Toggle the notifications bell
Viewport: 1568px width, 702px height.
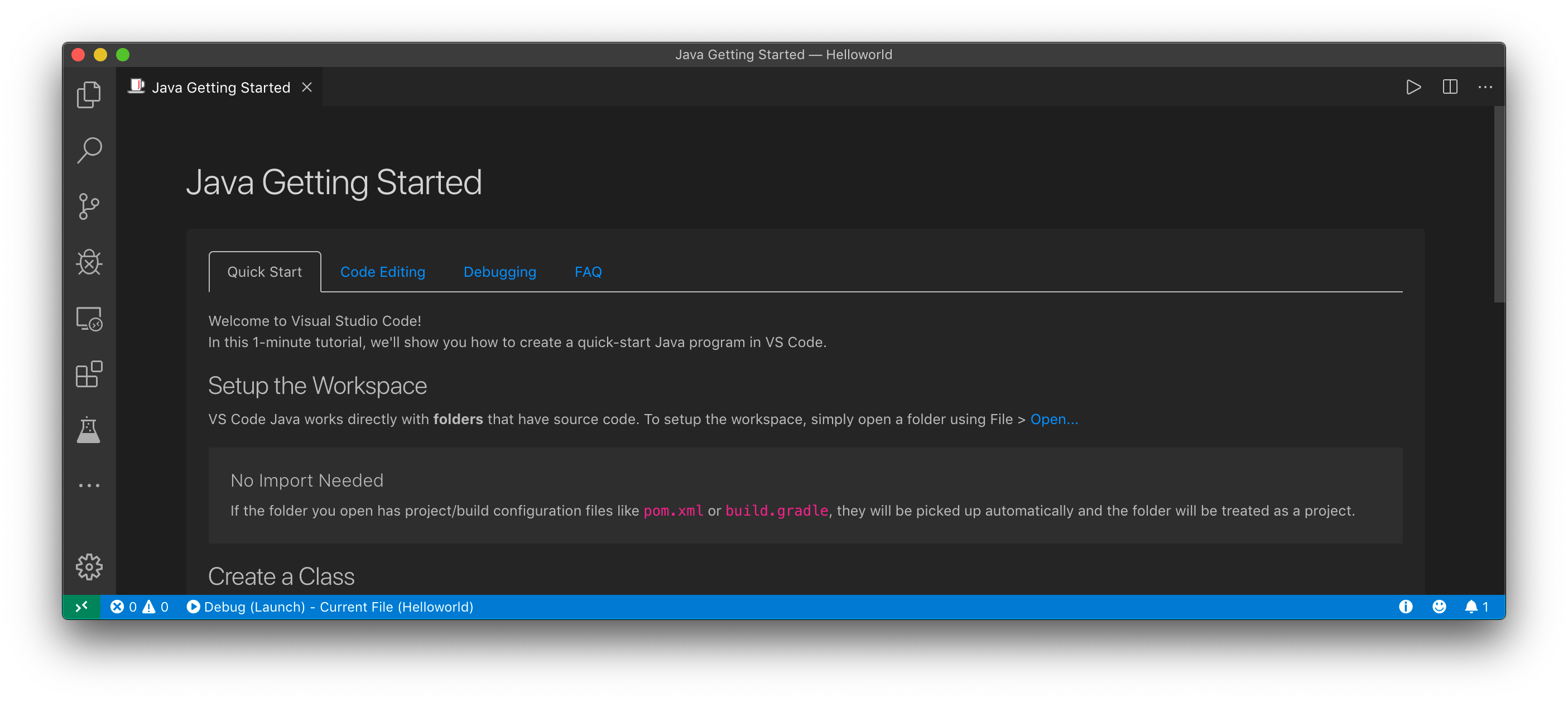pos(1473,607)
